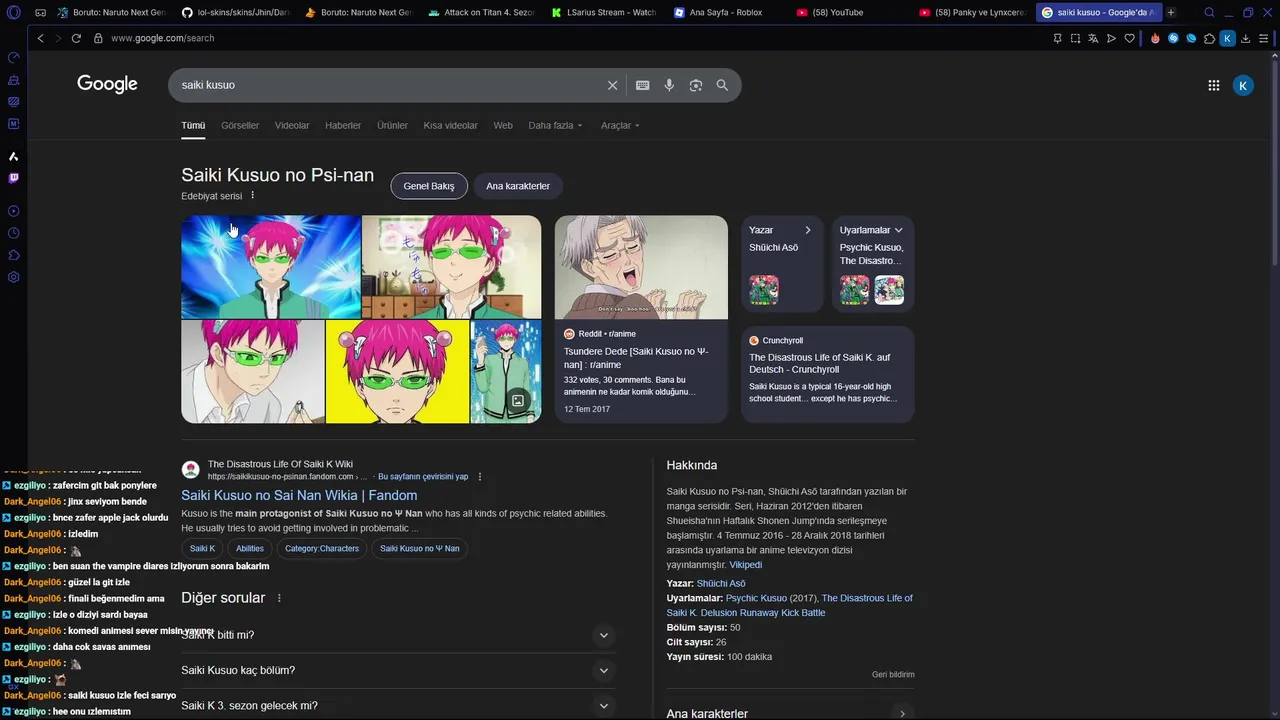Screen dimensions: 1280x720
Task: Open Tsundere Dede Reddit card image
Action: pyautogui.click(x=641, y=267)
